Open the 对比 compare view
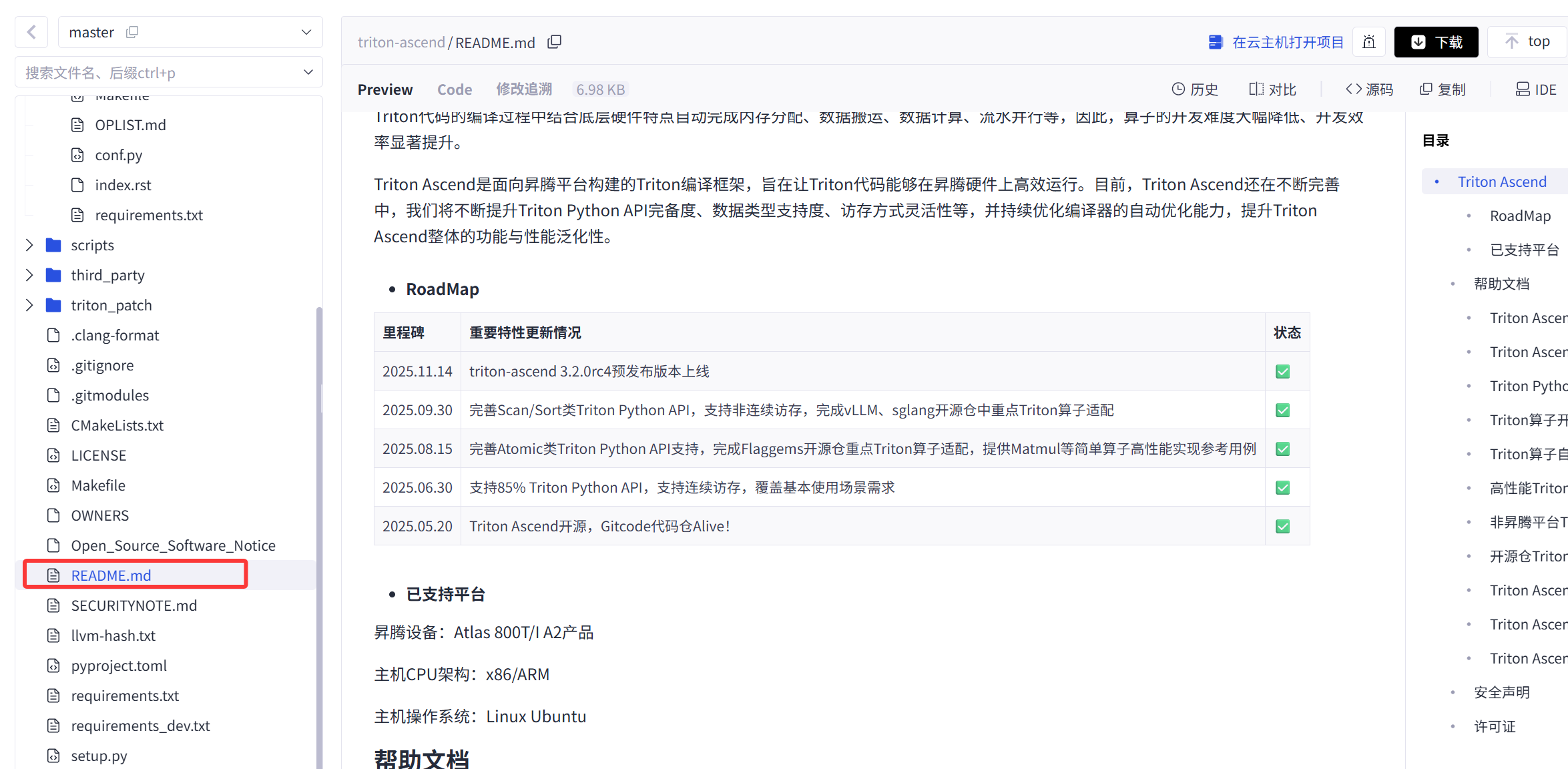This screenshot has height=769, width=1568. 1272,89
